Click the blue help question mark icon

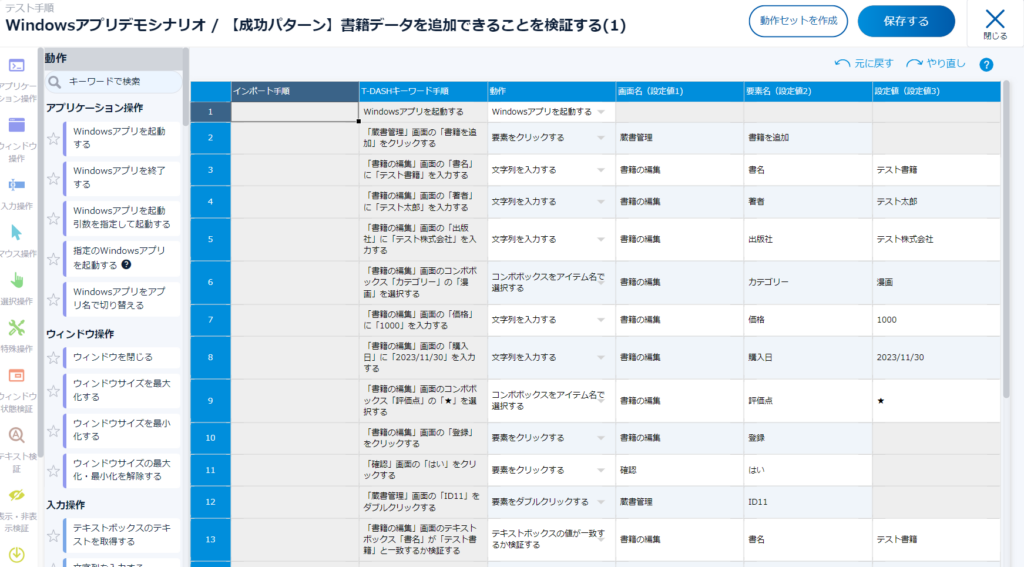click(x=986, y=65)
